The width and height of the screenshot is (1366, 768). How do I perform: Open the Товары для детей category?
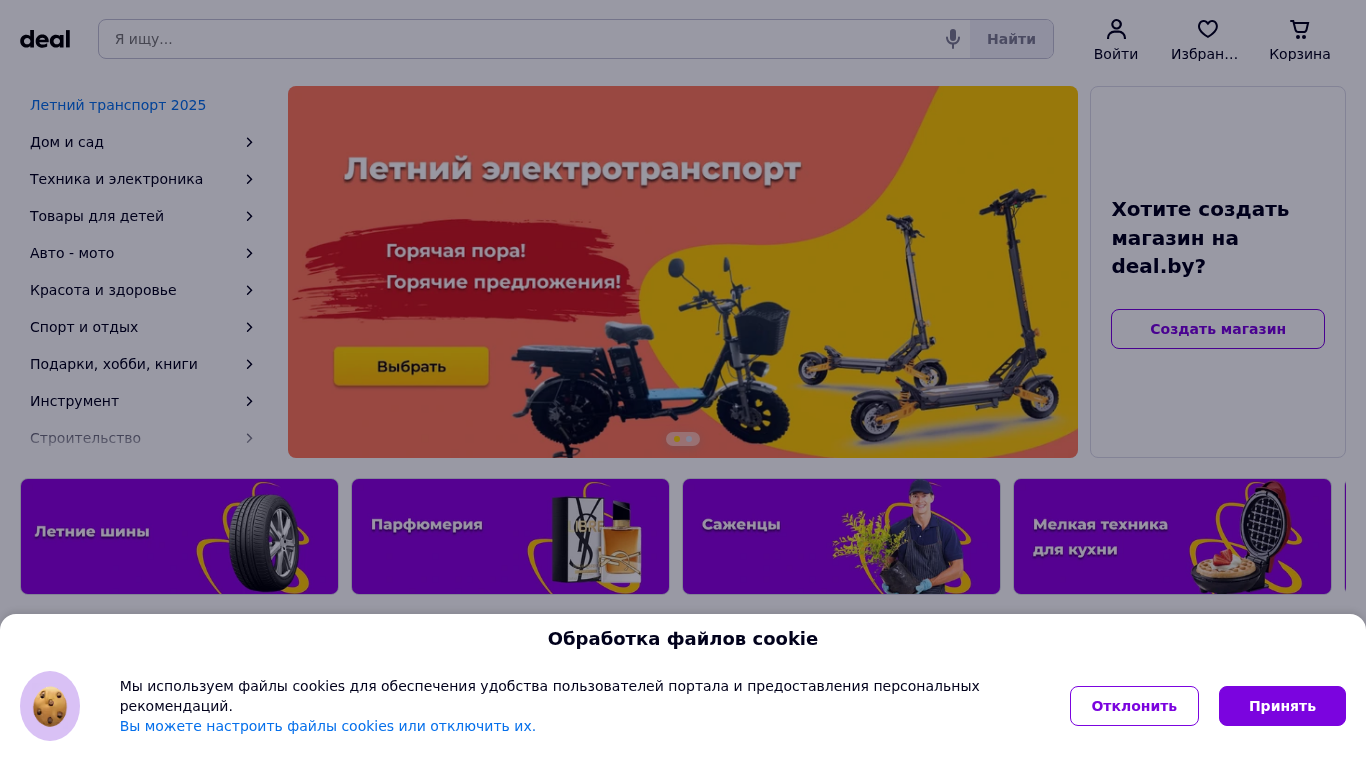click(97, 216)
